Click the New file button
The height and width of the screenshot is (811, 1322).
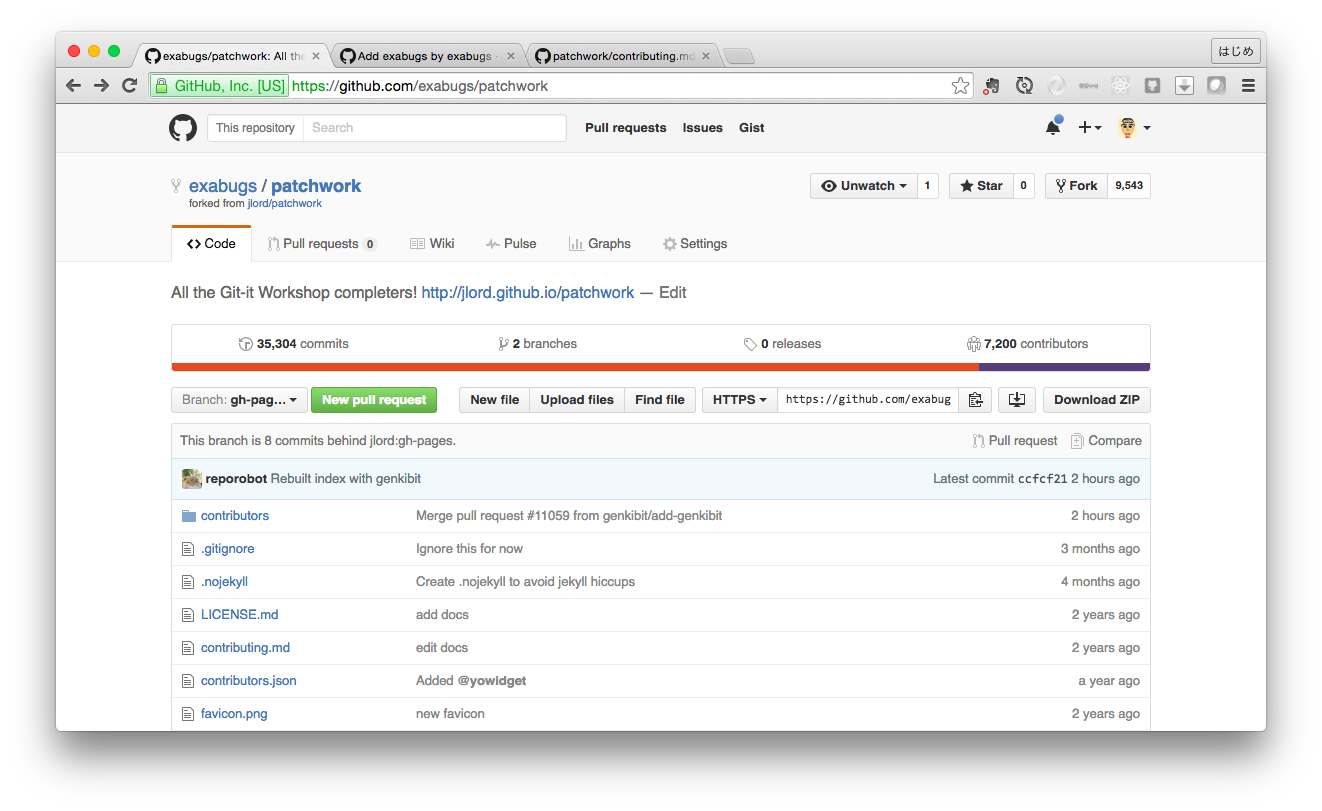[494, 400]
